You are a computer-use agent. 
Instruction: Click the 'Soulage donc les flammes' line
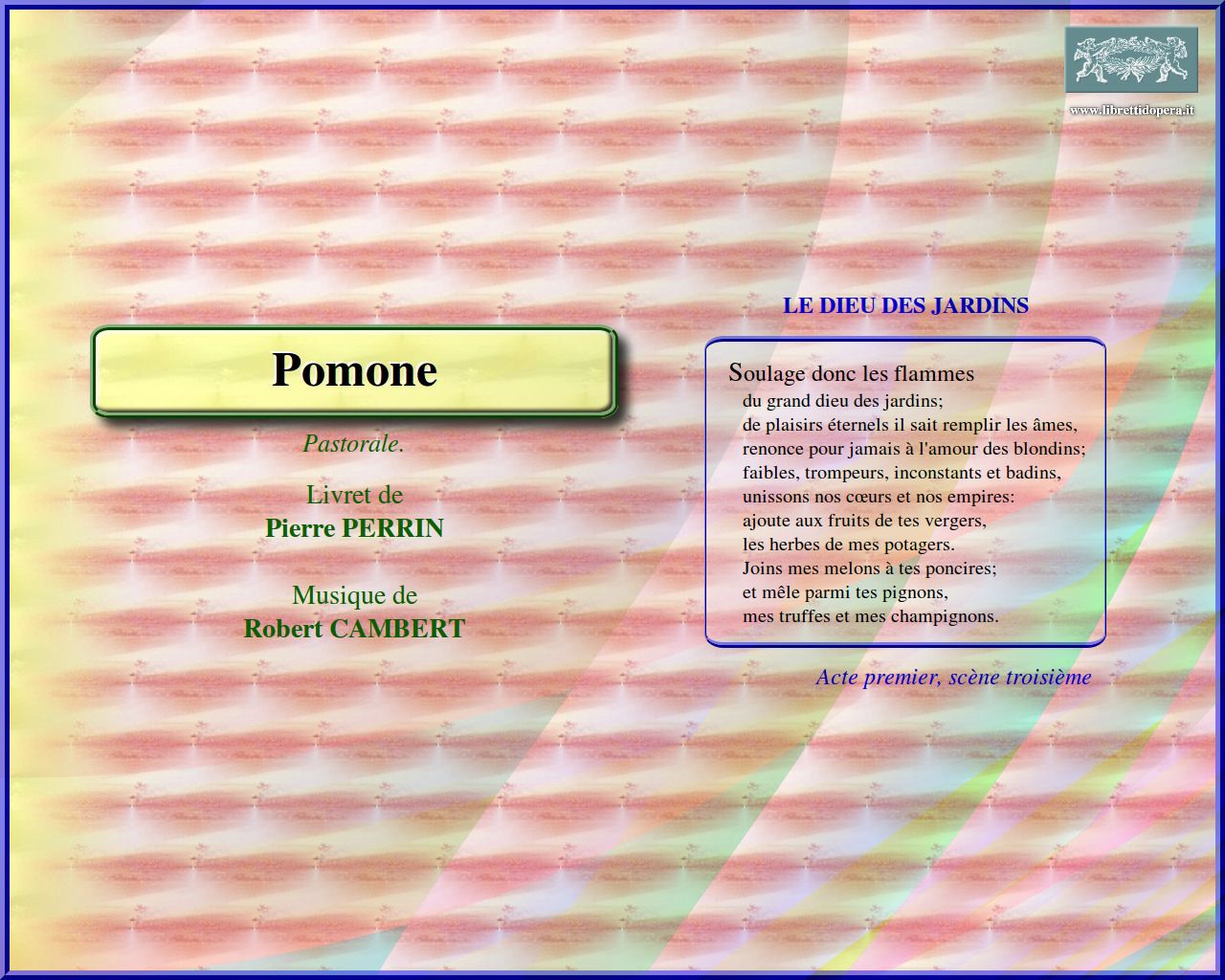tap(851, 373)
